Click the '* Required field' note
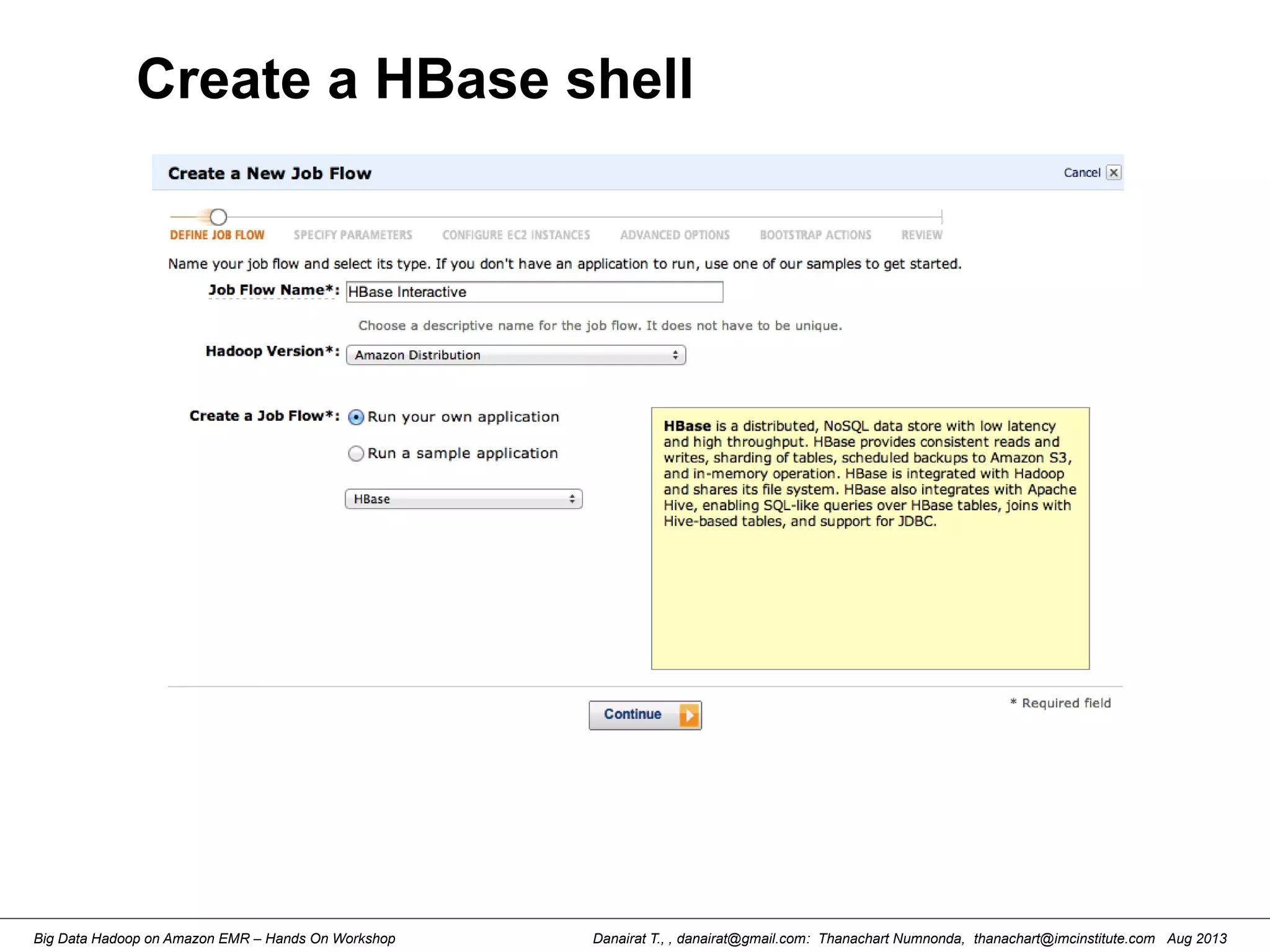Image resolution: width=1270 pixels, height=952 pixels. point(1060,703)
